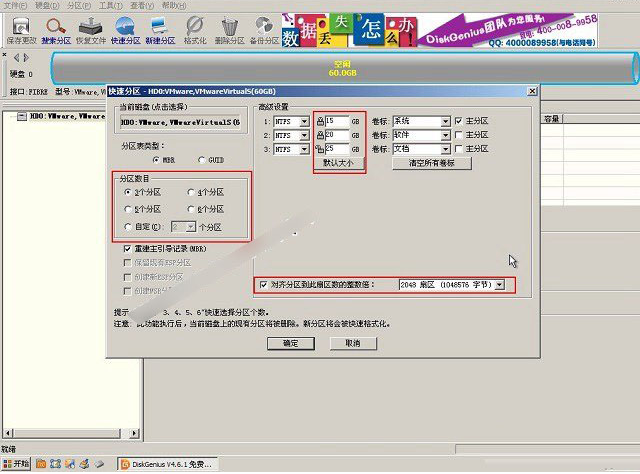This screenshot has width=640, height=474.
Task: Click the Save Changes (保存更改) toolbar icon
Action: tap(21, 30)
